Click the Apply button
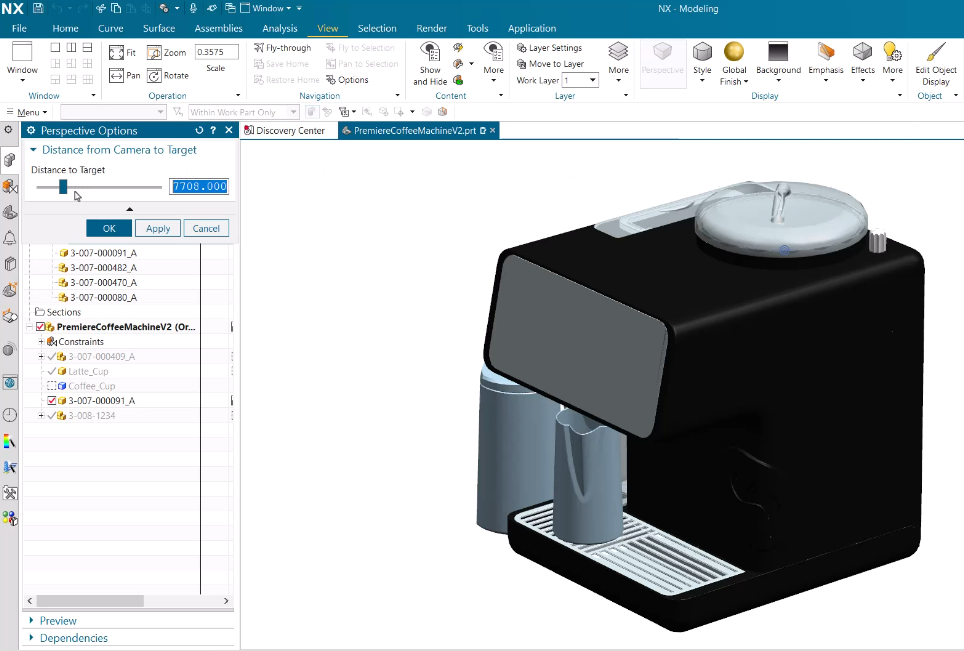Viewport: 964px width, 651px height. click(158, 228)
